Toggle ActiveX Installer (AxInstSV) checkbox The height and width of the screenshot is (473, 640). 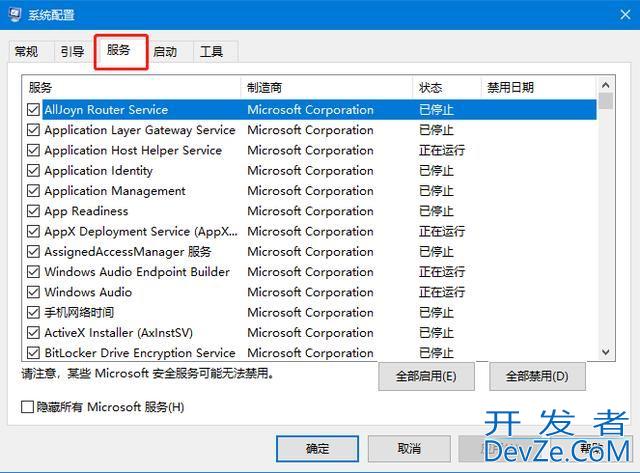point(33,333)
